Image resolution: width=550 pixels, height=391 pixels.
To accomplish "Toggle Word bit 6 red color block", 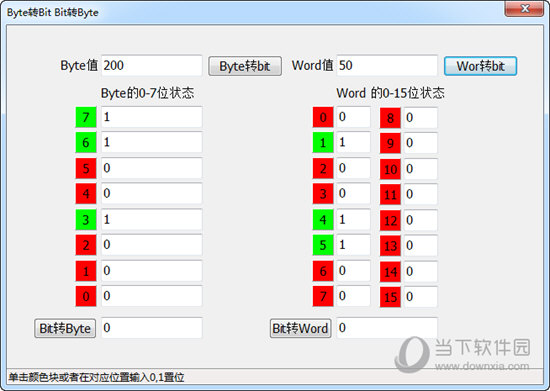I will [x=323, y=271].
